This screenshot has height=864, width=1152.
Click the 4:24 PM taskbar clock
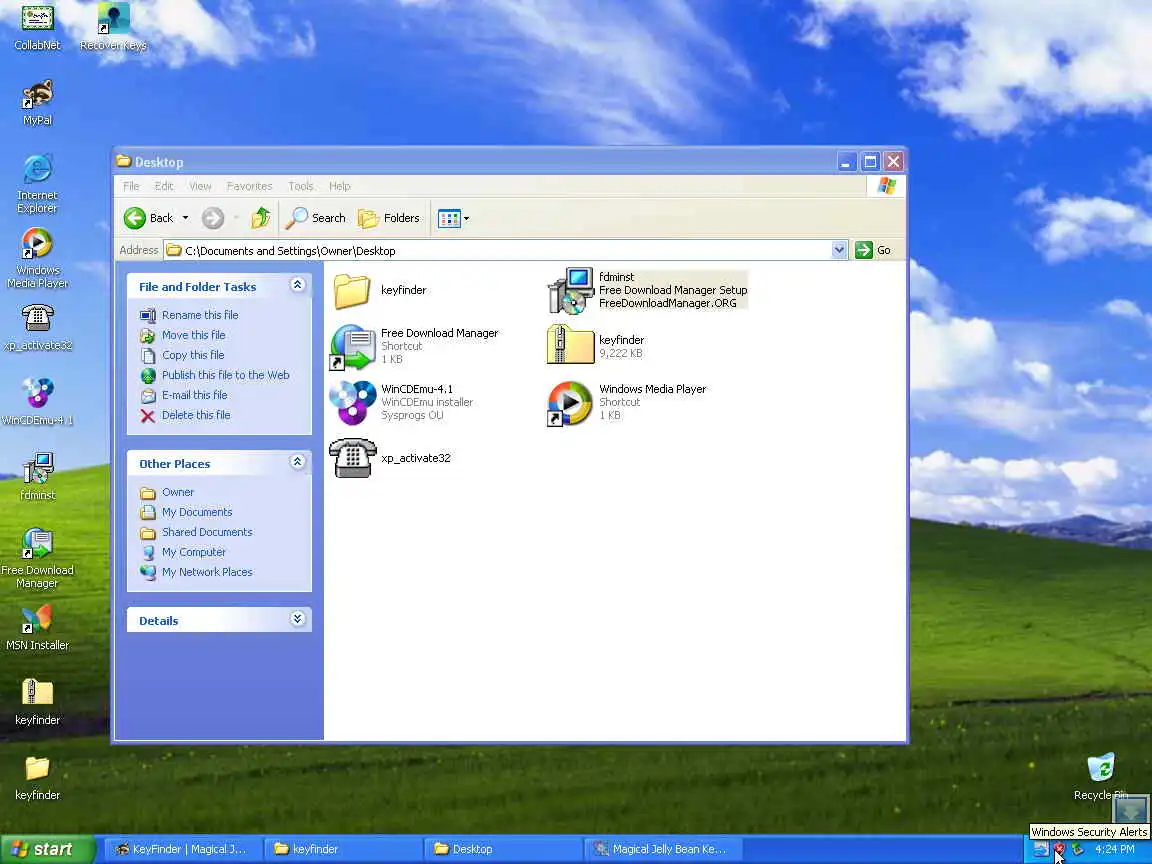click(1115, 849)
